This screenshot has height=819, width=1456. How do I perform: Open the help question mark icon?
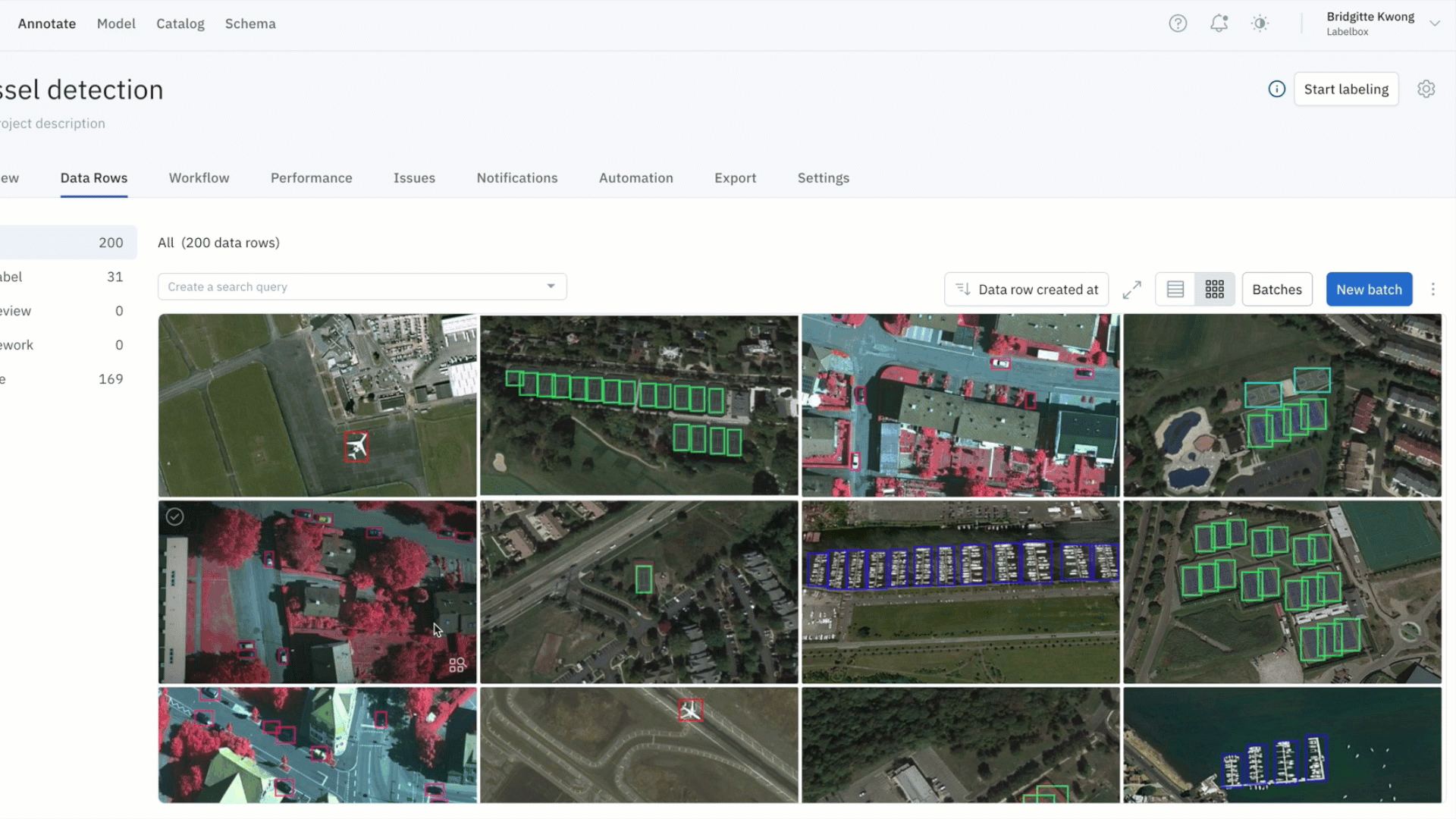pyautogui.click(x=1178, y=24)
